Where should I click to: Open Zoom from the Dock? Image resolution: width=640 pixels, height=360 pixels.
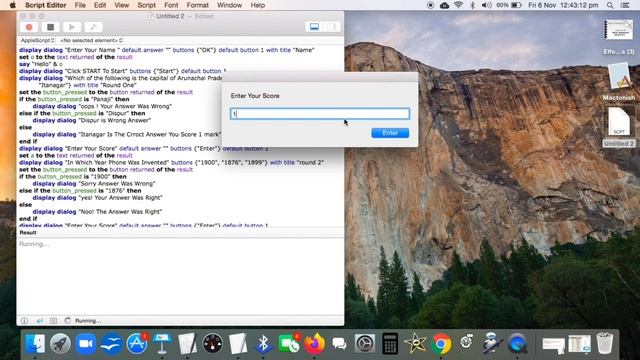(x=86, y=343)
